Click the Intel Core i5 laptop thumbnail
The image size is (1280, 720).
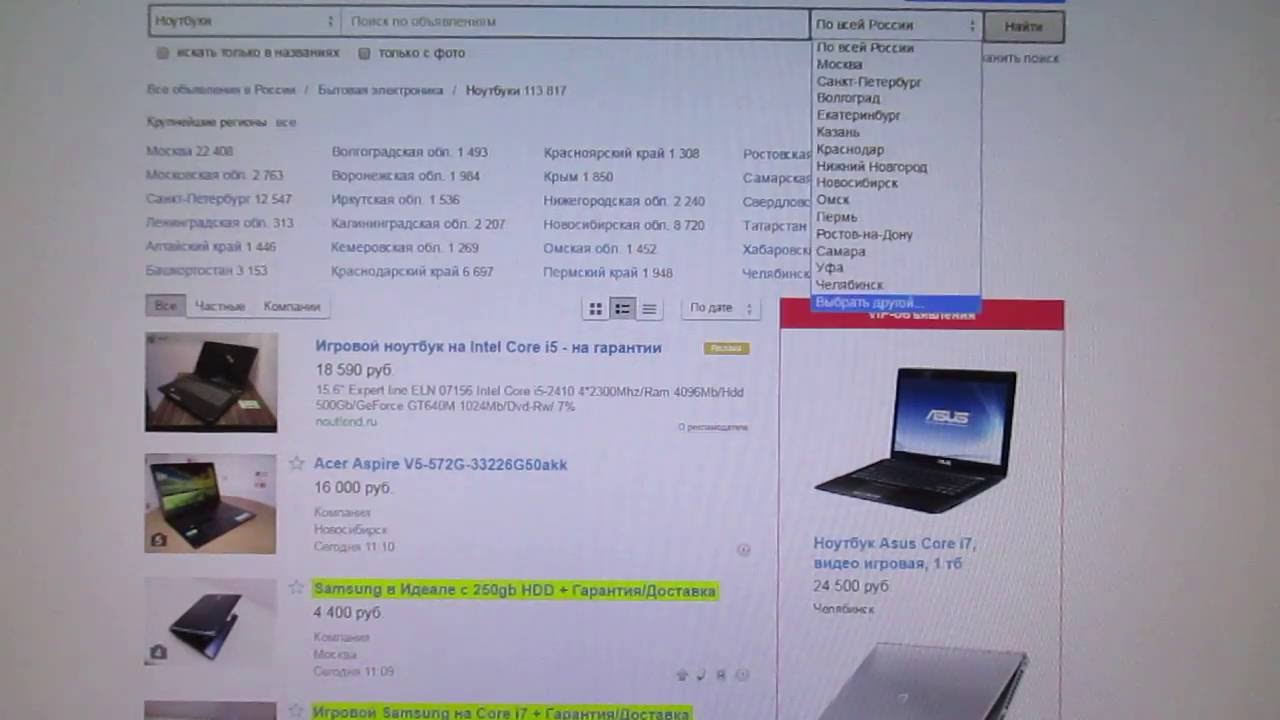pos(211,382)
